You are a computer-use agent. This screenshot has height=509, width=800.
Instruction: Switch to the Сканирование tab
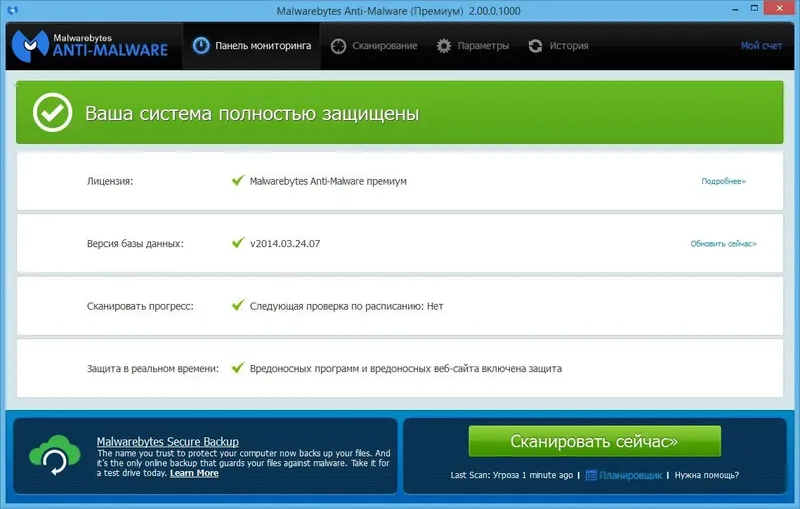coord(374,46)
